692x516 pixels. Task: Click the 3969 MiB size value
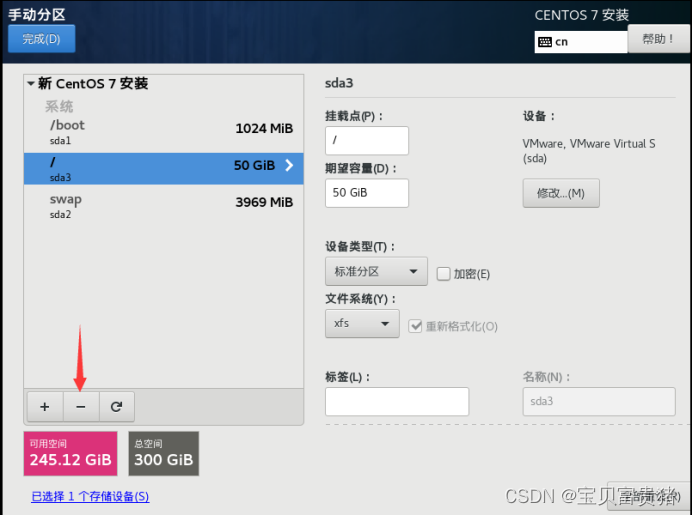click(x=264, y=202)
